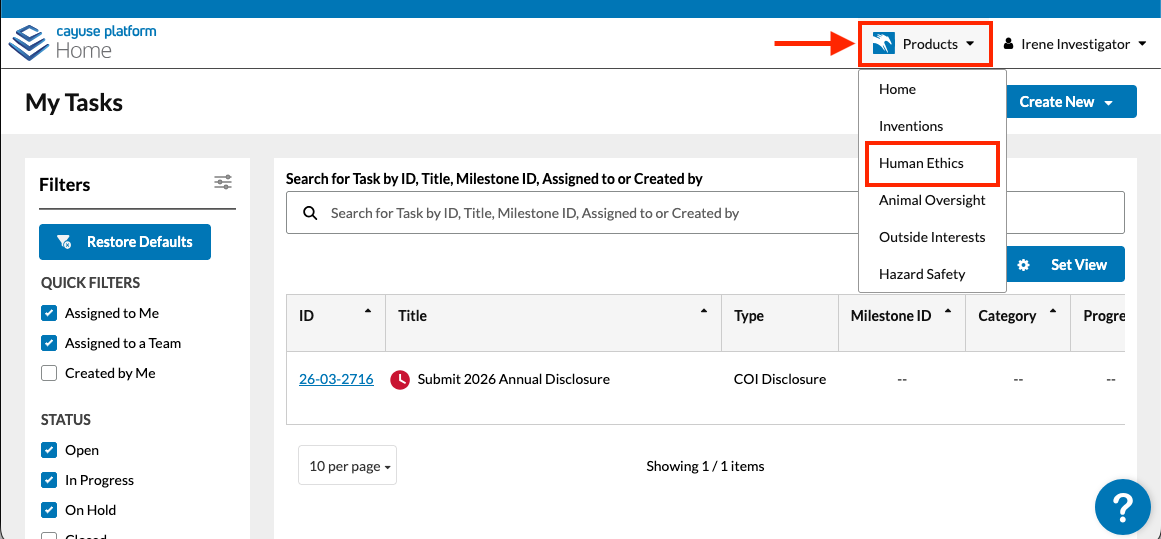The height and width of the screenshot is (539, 1161).
Task: Uncheck On Hold status filter
Action: click(x=49, y=510)
